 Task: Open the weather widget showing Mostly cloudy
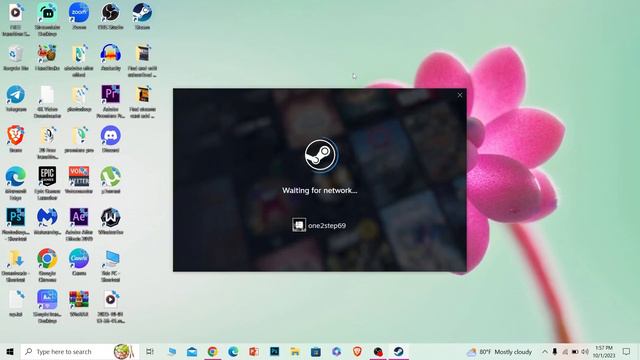click(x=500, y=351)
